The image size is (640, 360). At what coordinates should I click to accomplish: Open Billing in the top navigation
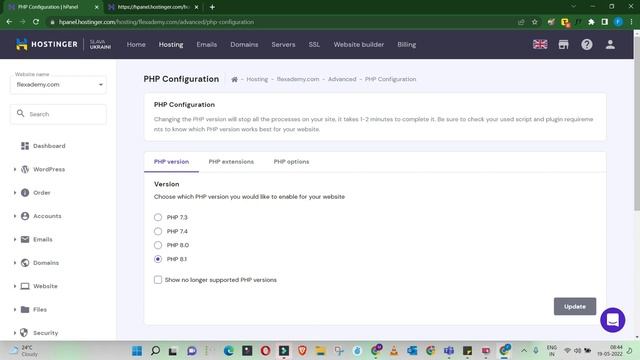click(x=407, y=44)
